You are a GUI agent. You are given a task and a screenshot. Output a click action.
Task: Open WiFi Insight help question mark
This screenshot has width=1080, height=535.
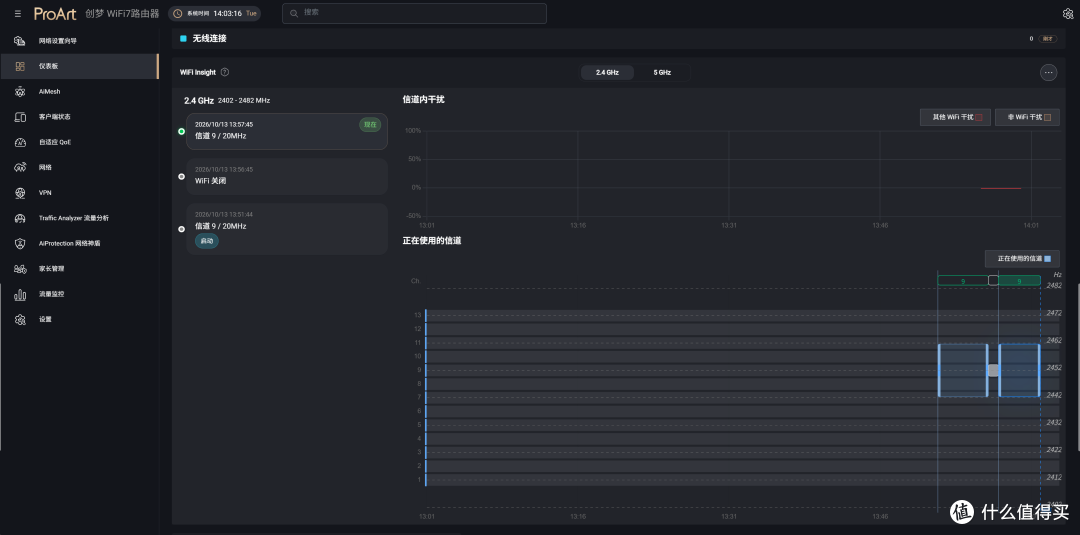[x=225, y=72]
